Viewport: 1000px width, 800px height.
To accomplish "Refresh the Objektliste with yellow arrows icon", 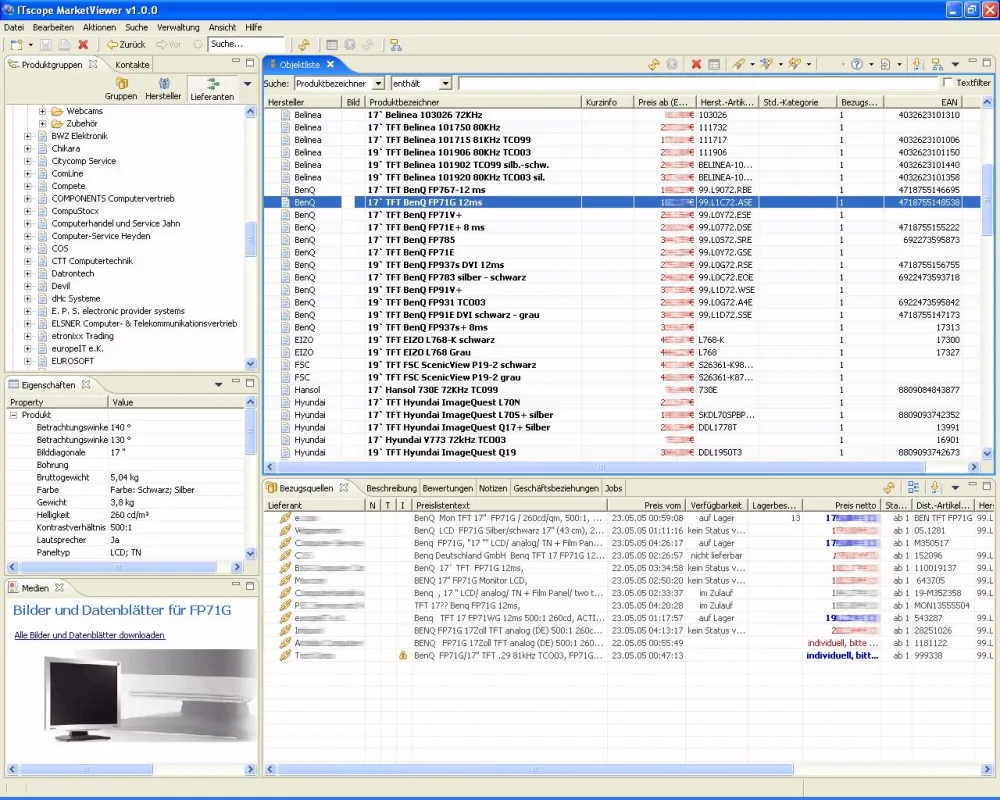I will pos(654,64).
